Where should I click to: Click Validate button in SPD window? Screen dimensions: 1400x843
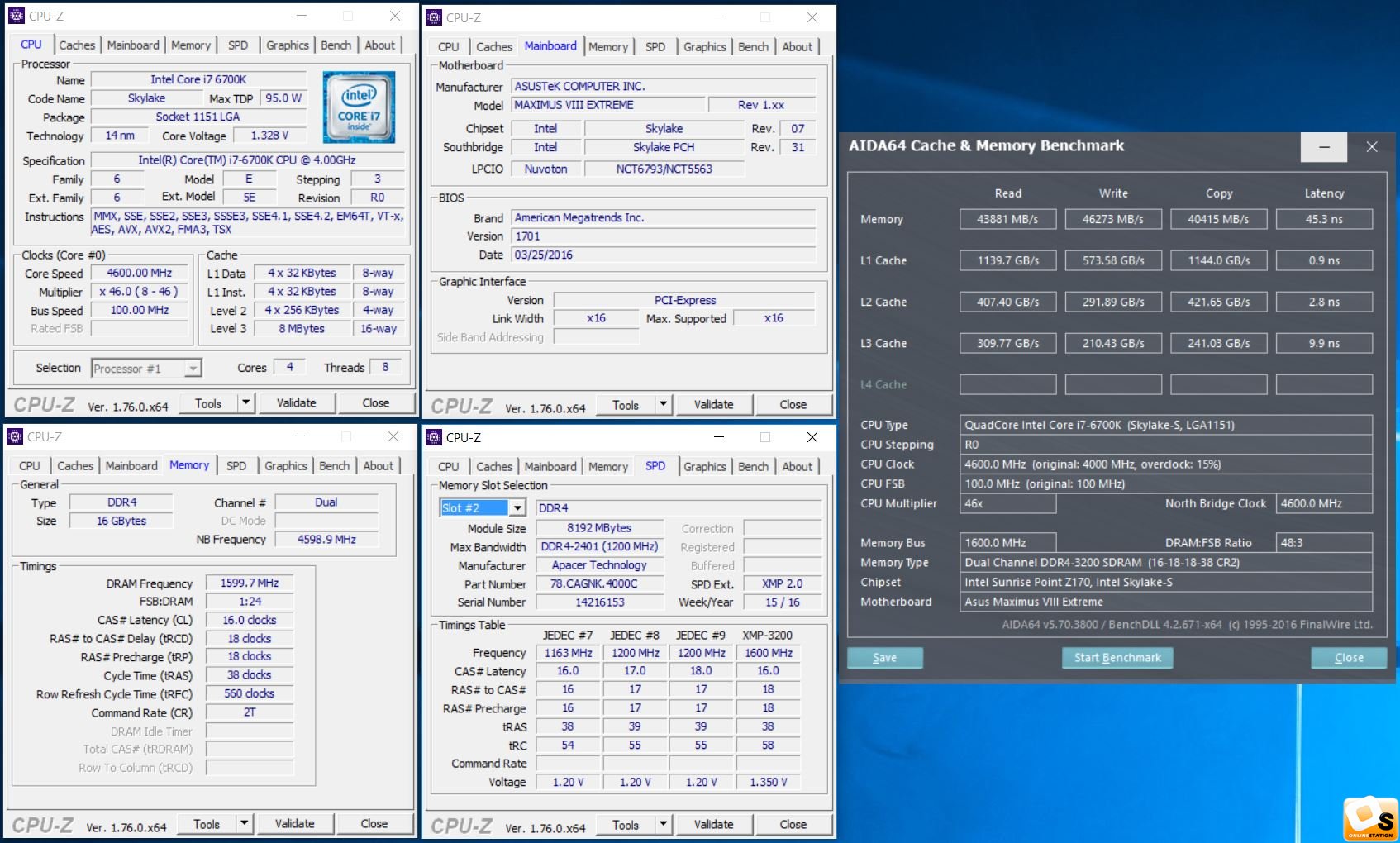coord(714,825)
